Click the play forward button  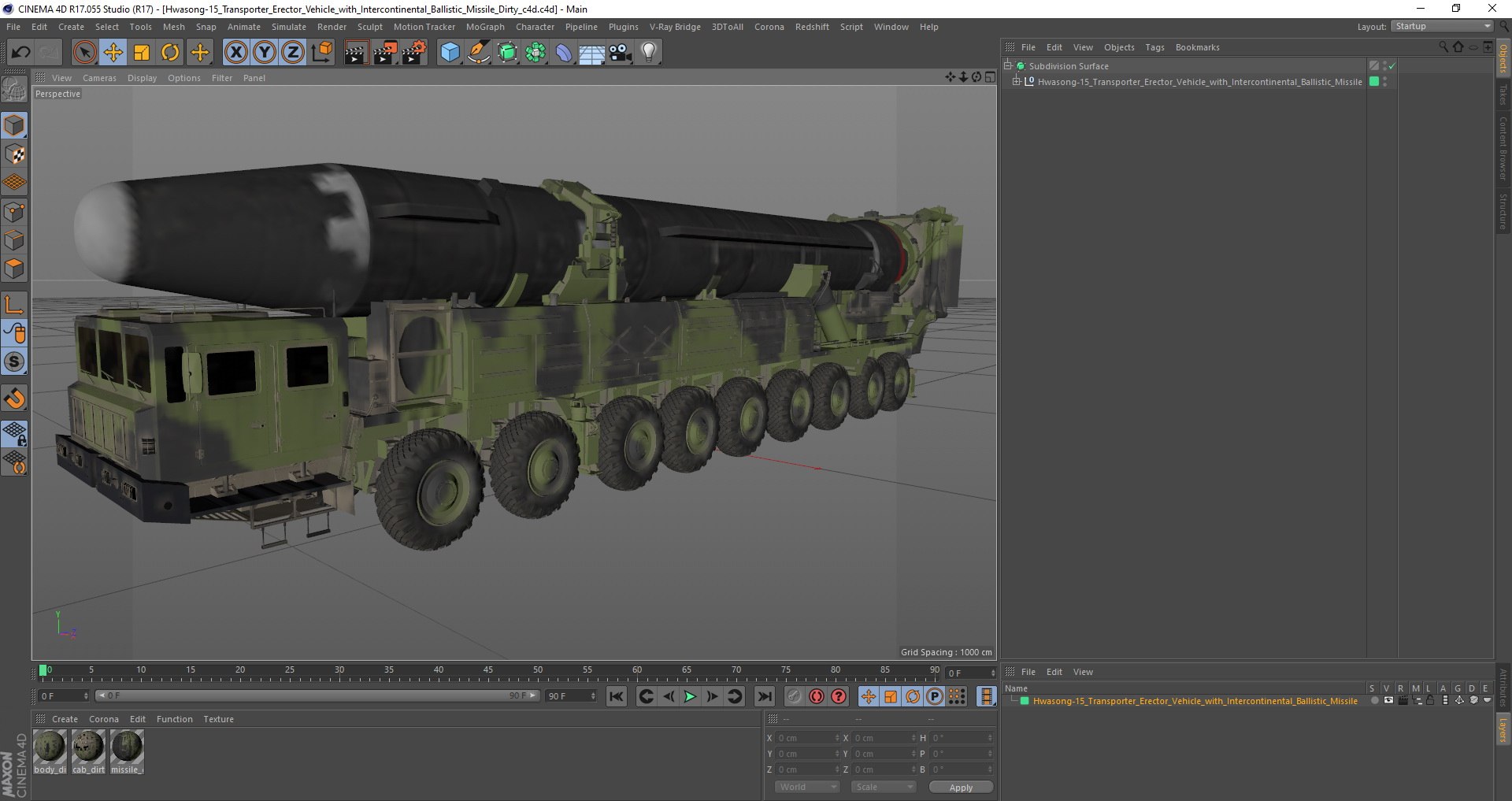[x=690, y=696]
